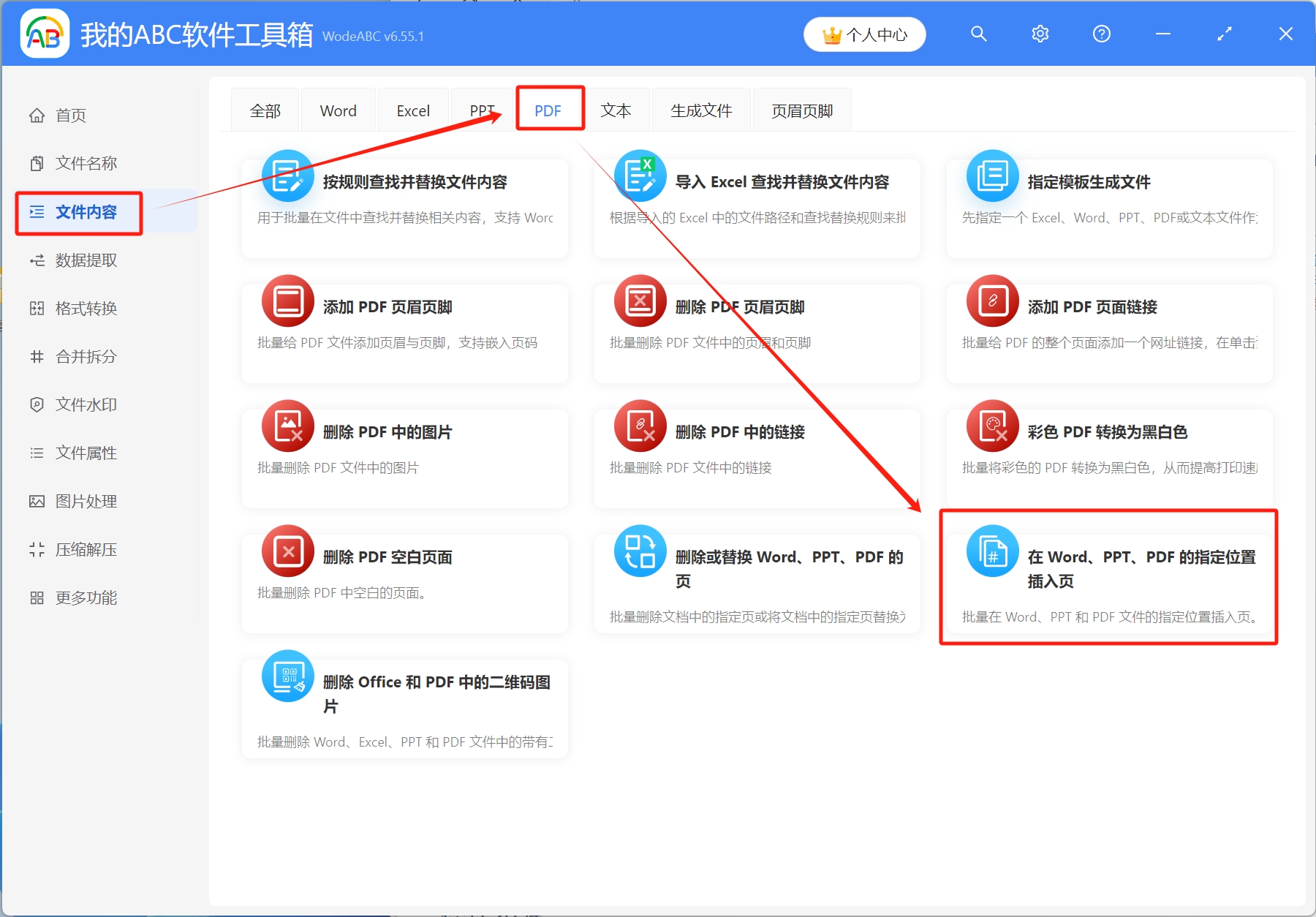Switch to the Word tab
The image size is (1316, 917).
338,110
